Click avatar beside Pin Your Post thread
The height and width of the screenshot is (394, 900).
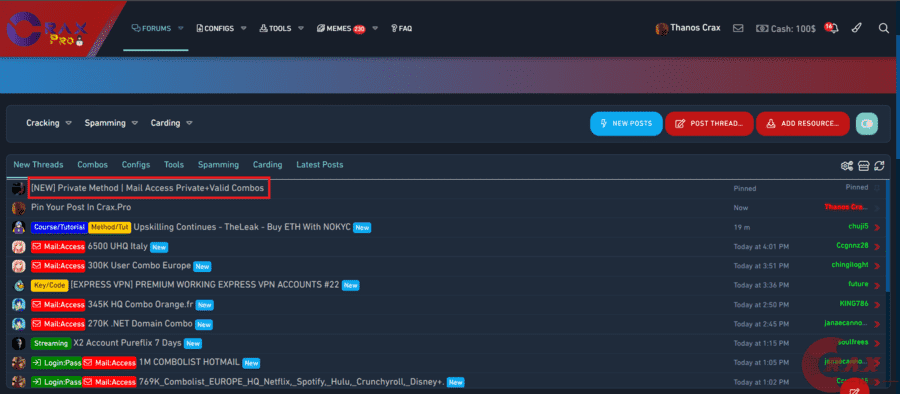coord(18,208)
